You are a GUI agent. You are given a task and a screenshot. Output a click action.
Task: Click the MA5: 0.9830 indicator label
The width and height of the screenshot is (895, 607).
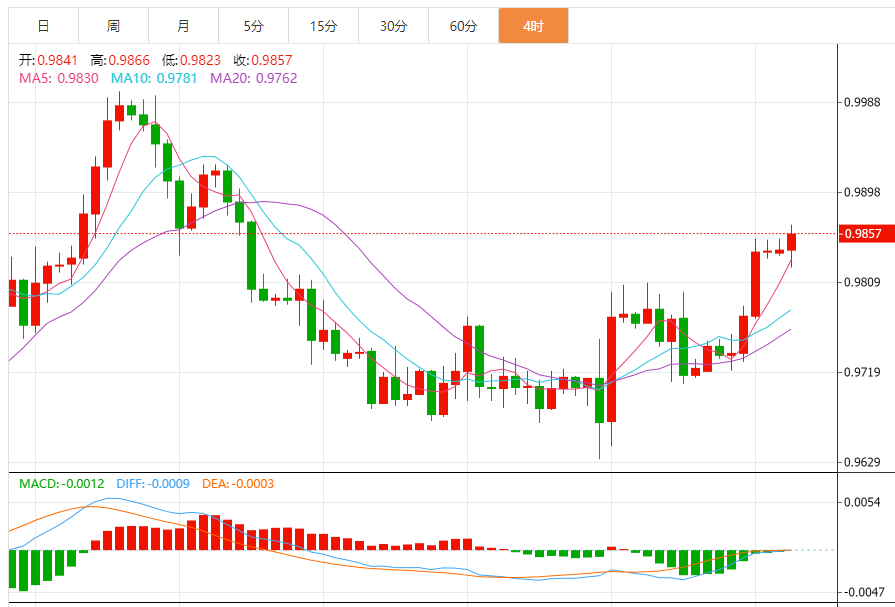coord(59,78)
